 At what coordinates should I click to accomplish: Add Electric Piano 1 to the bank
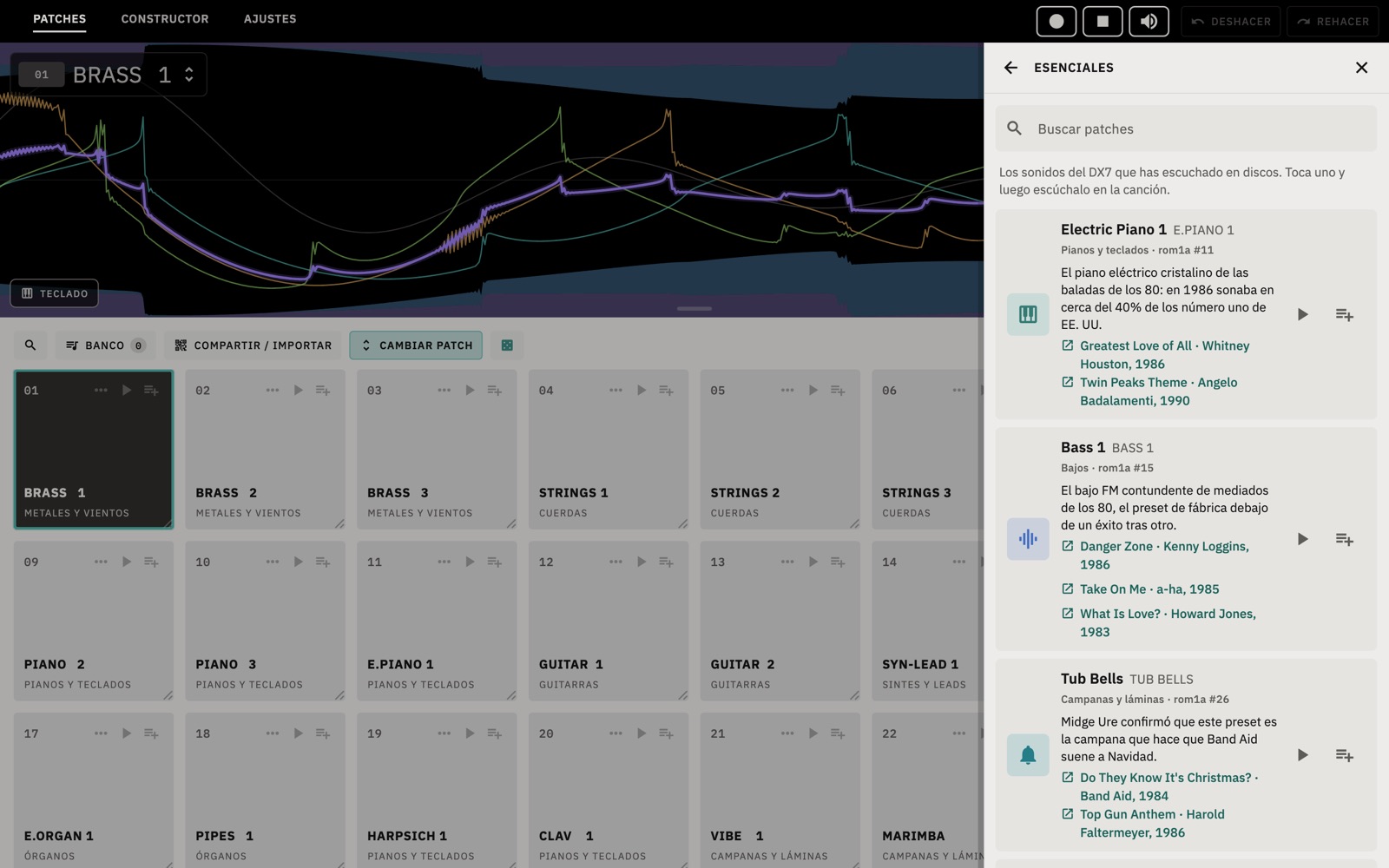tap(1344, 314)
